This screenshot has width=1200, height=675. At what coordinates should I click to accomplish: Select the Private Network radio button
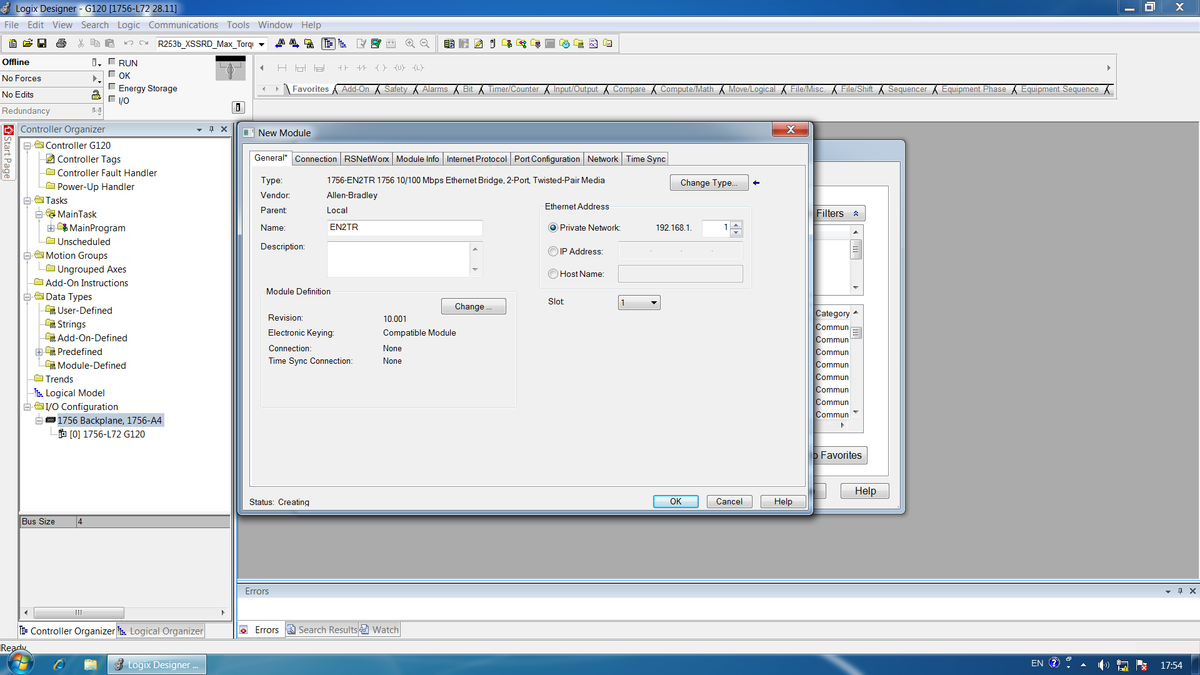point(553,228)
